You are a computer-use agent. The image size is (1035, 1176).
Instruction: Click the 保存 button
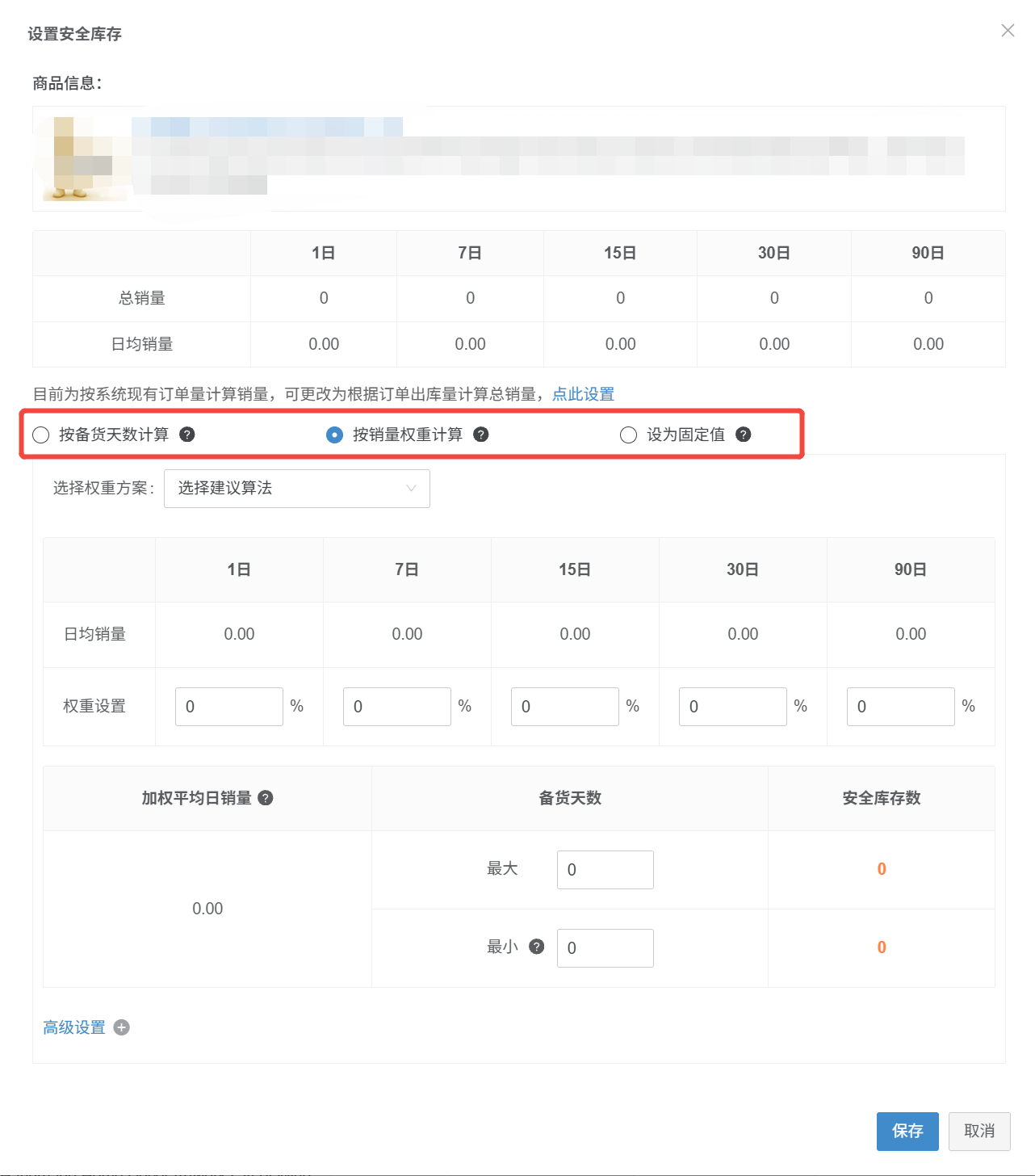(907, 1132)
